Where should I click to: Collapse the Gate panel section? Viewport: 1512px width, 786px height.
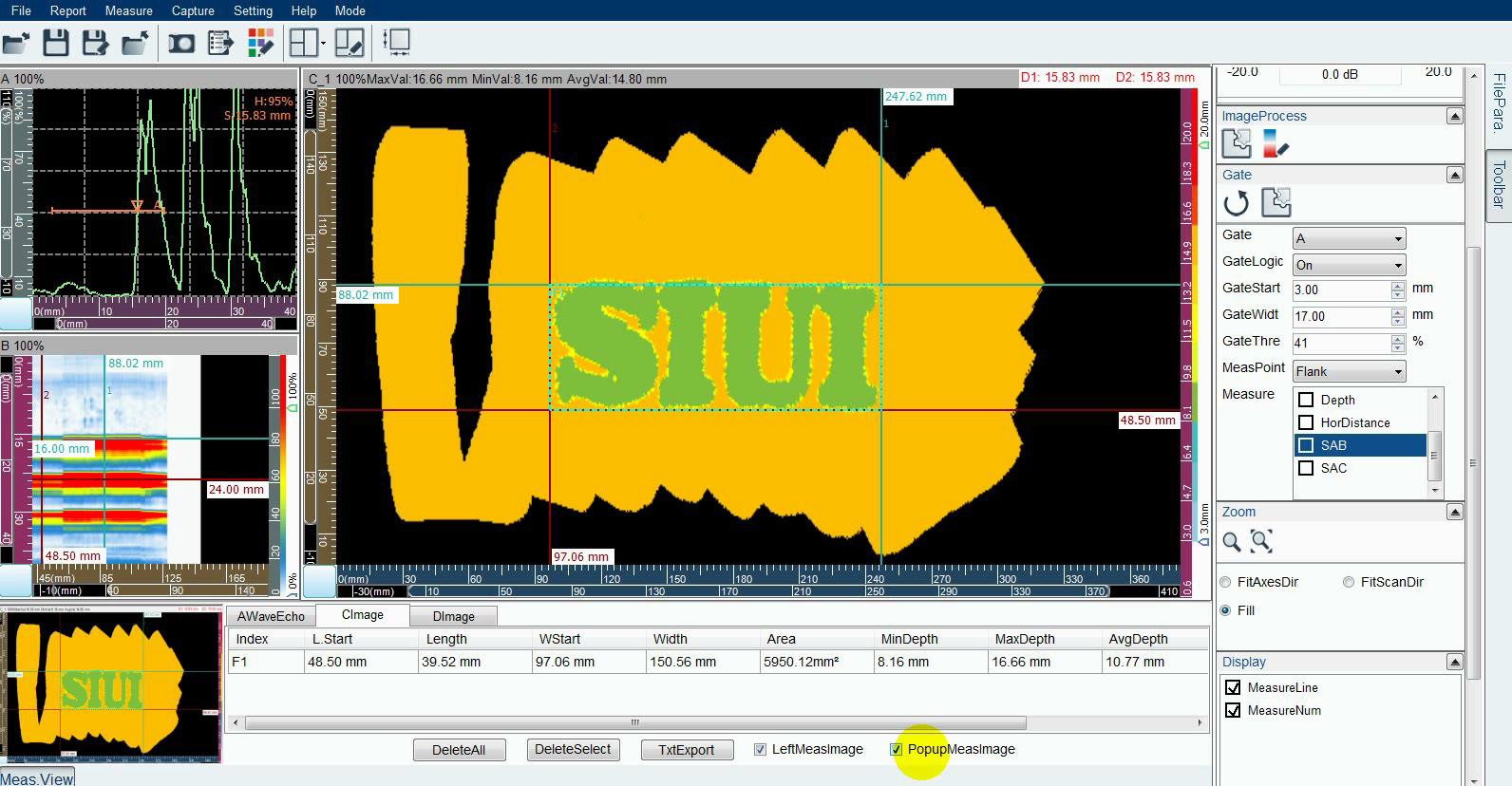[x=1454, y=175]
